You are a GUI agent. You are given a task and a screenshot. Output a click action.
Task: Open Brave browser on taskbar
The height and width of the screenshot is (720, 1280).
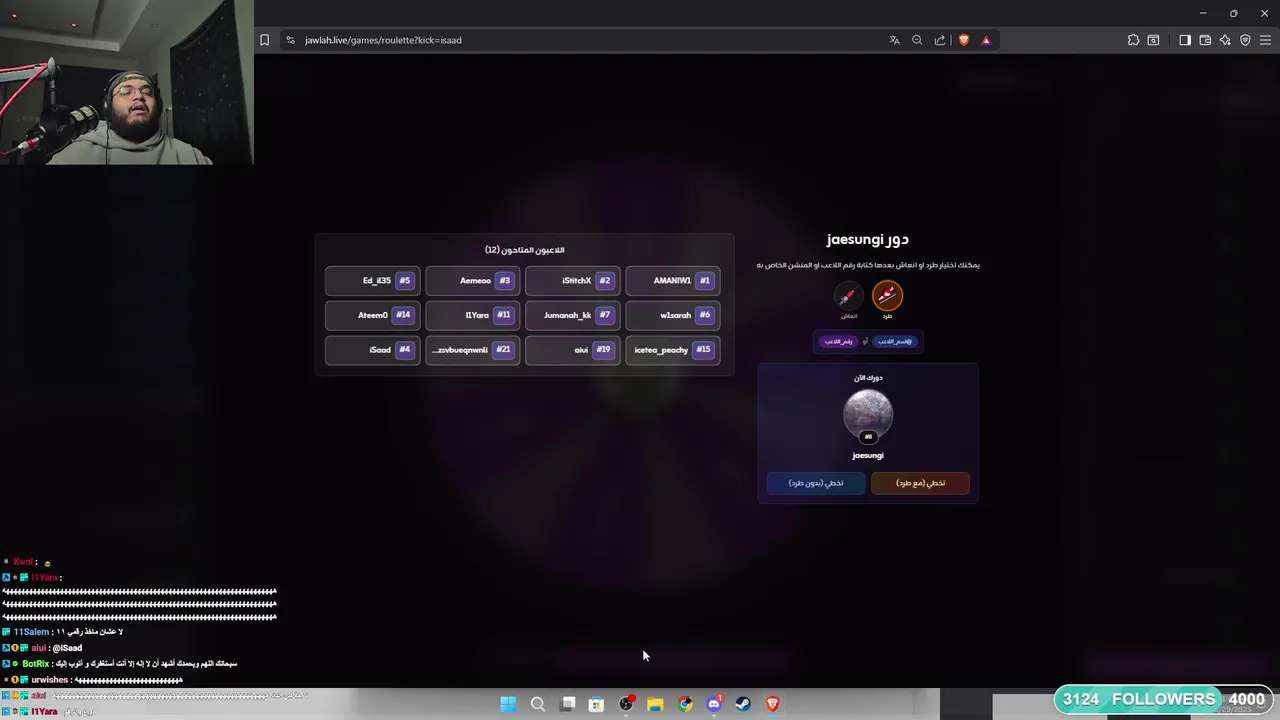[x=772, y=704]
